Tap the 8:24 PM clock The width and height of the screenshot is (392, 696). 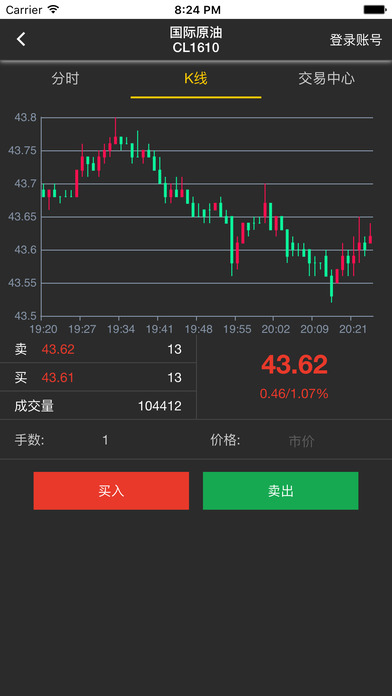198,10
